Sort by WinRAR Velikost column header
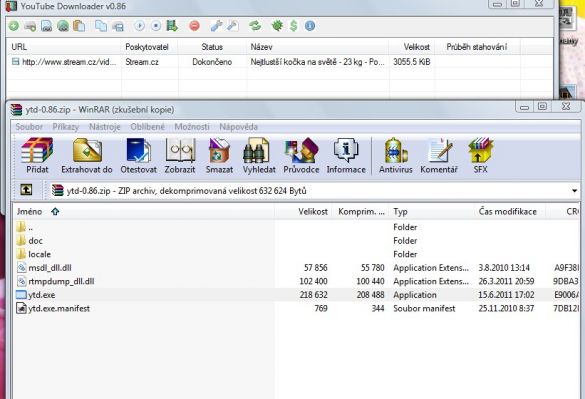This screenshot has width=585, height=399. tap(304, 212)
